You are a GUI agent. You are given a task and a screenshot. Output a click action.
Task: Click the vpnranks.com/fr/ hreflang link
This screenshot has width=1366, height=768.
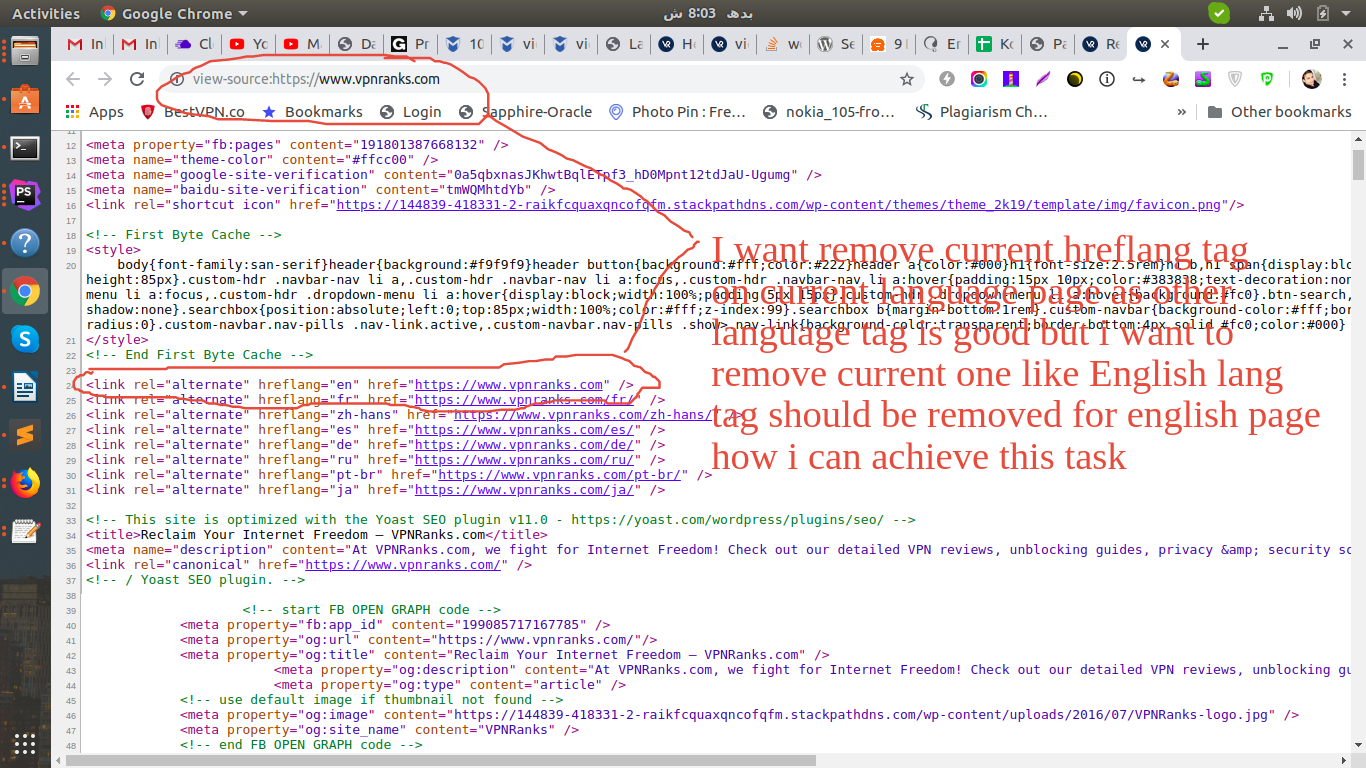(526, 400)
